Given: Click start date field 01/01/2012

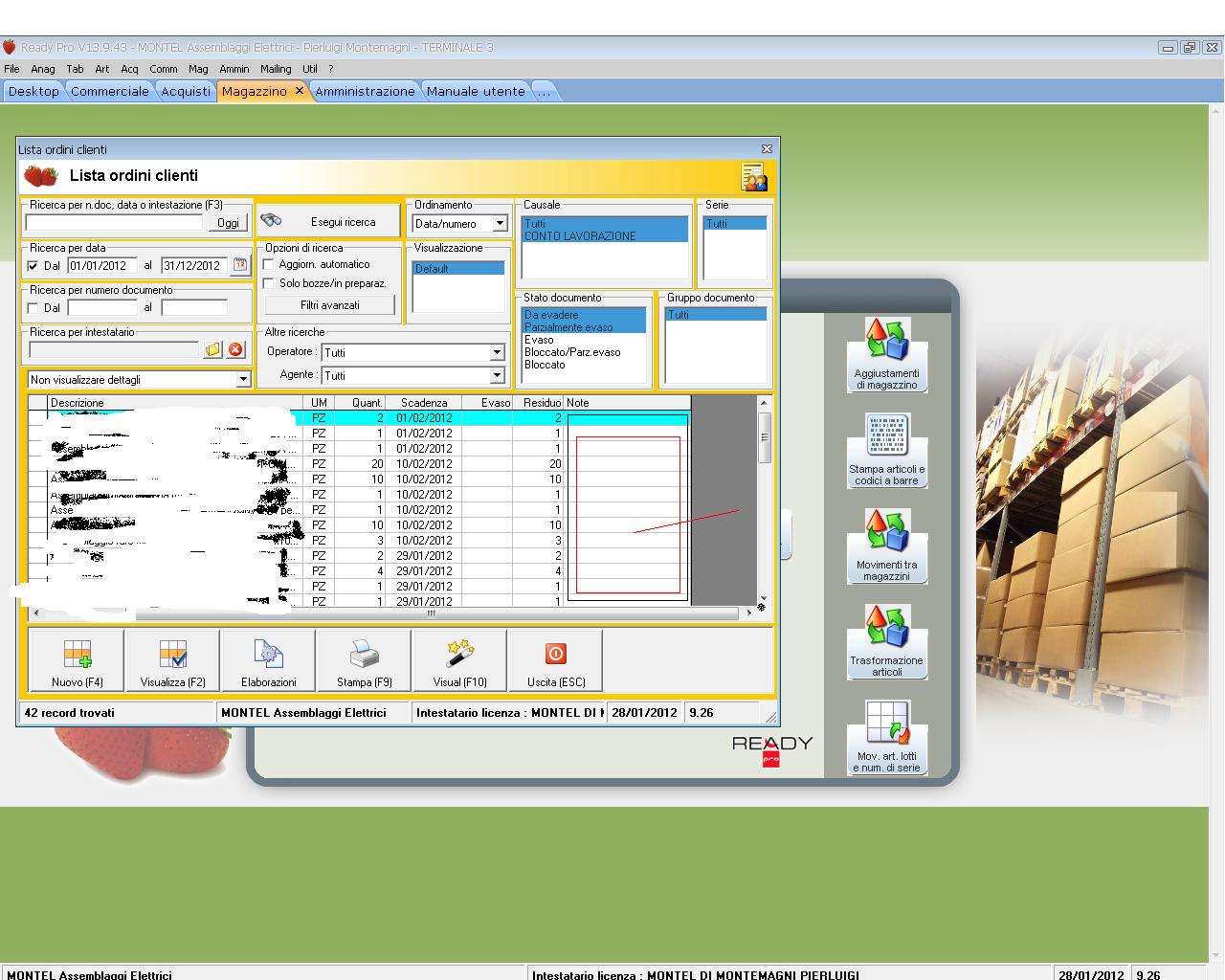Looking at the screenshot, I should click(x=103, y=266).
